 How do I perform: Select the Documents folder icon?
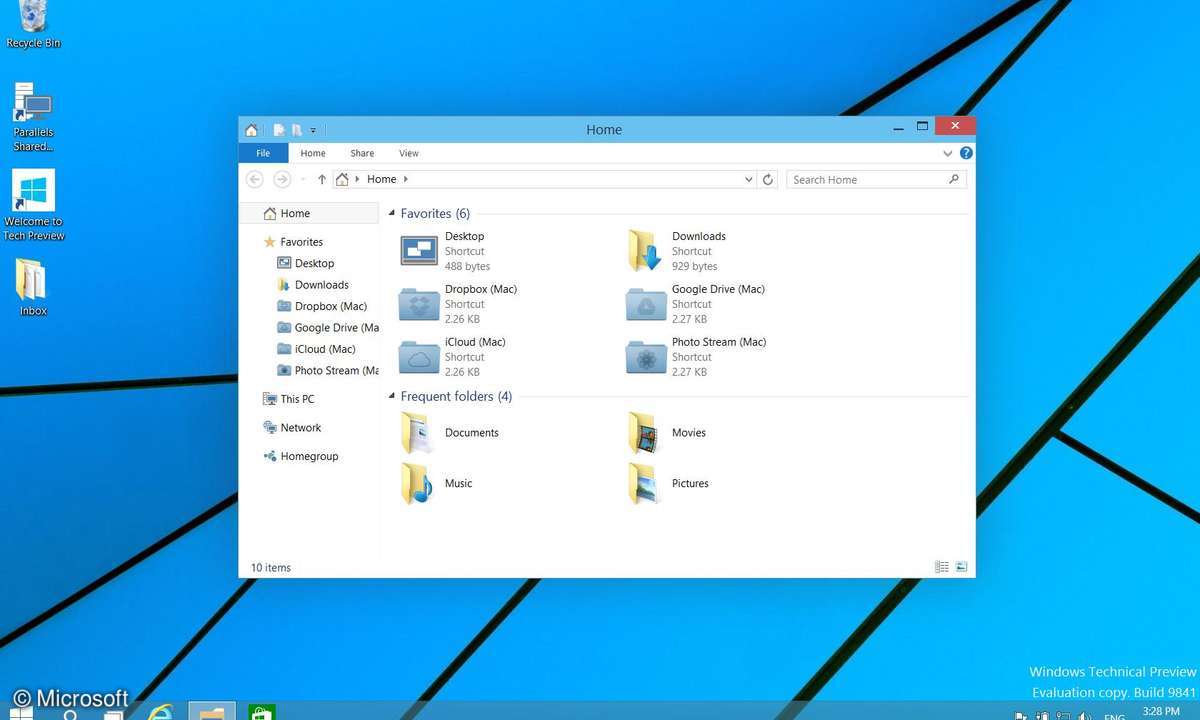click(x=418, y=433)
